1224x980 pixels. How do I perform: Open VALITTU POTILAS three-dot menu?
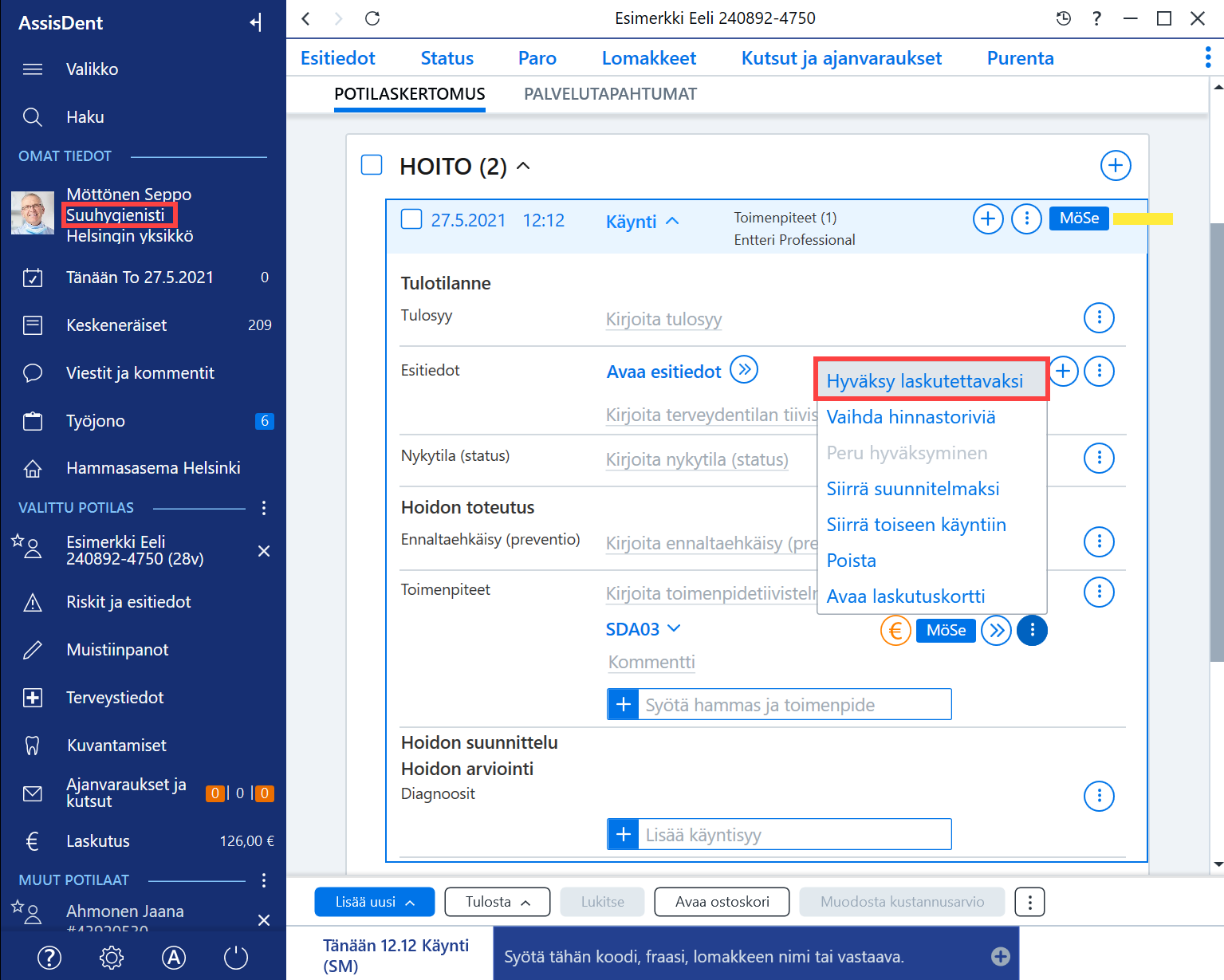pyautogui.click(x=264, y=508)
